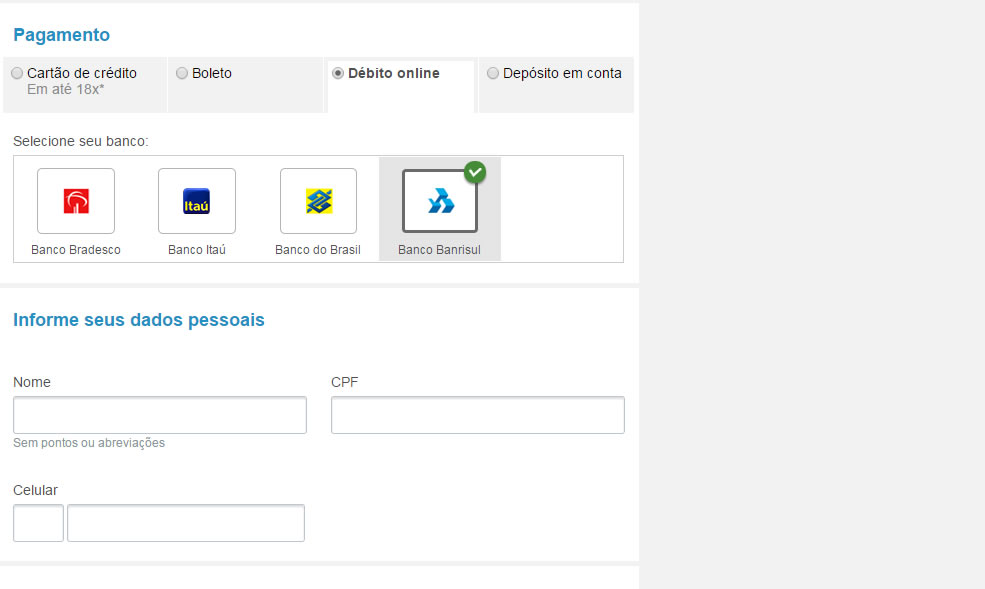Select the Boleto radio button

[x=182, y=73]
